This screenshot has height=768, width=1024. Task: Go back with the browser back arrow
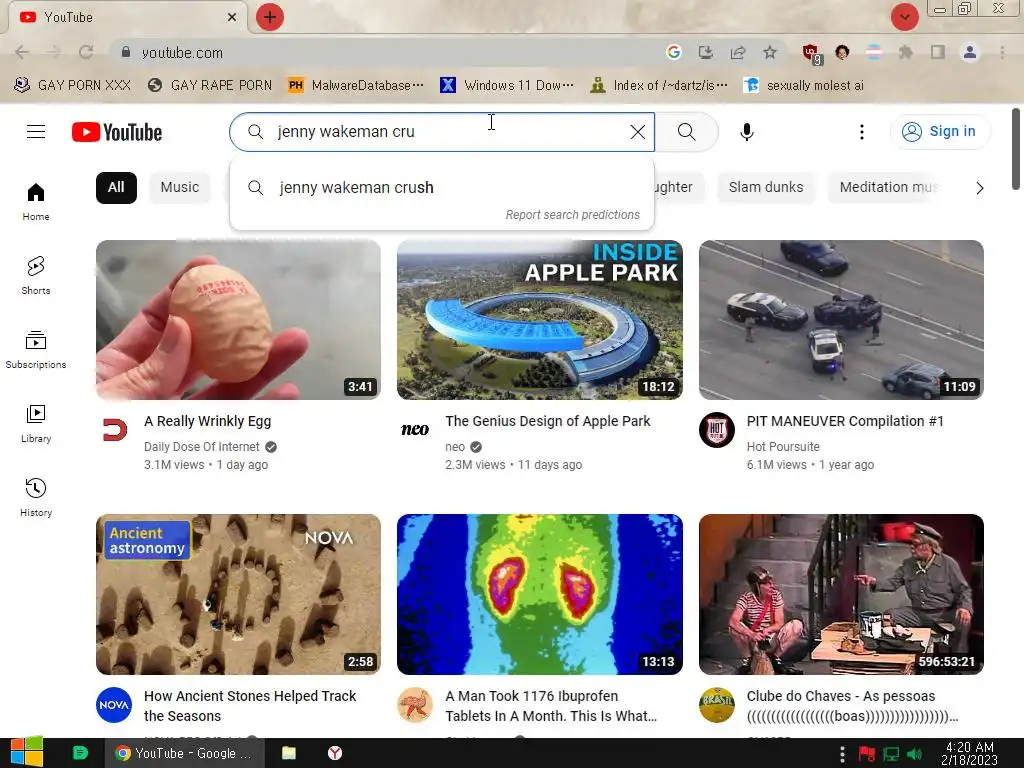(22, 52)
